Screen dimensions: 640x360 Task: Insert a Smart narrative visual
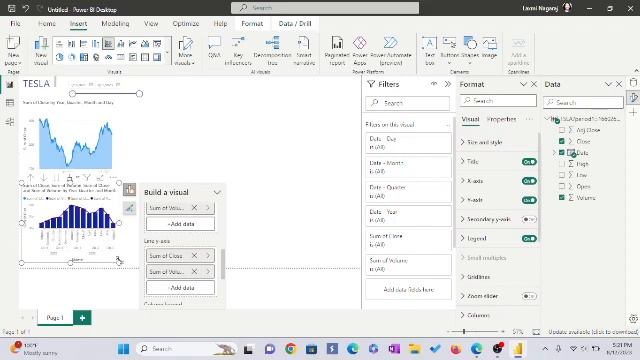pyautogui.click(x=304, y=51)
